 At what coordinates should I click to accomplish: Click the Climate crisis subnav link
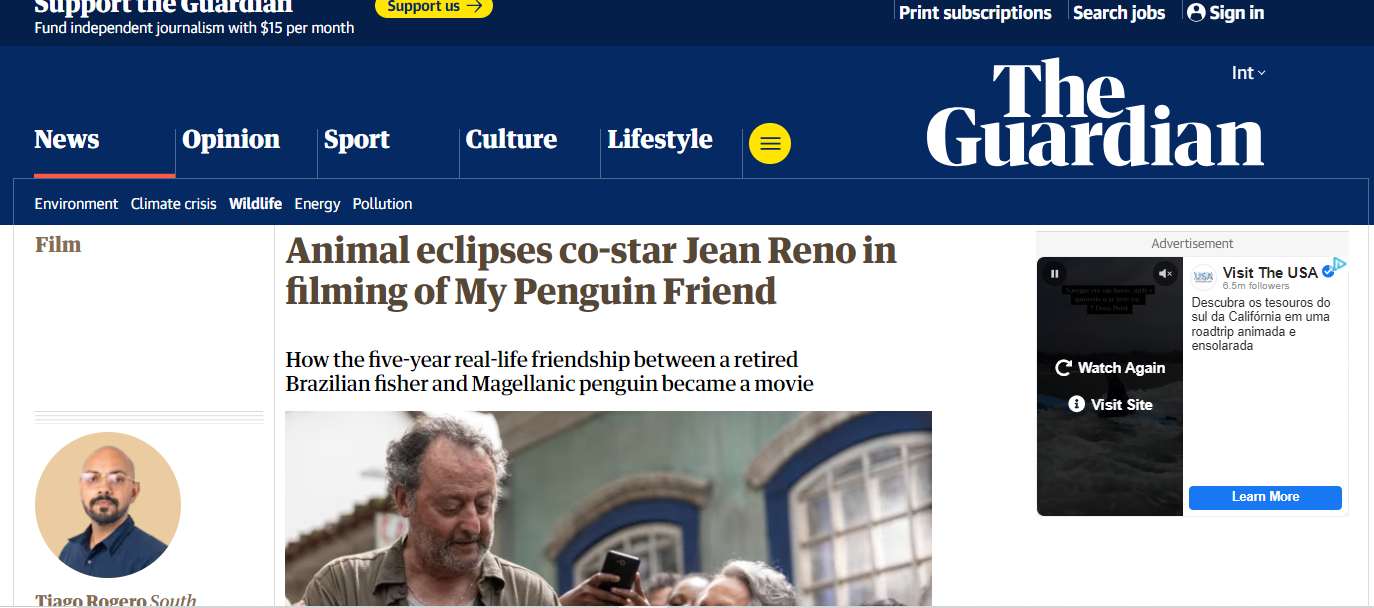tap(173, 204)
